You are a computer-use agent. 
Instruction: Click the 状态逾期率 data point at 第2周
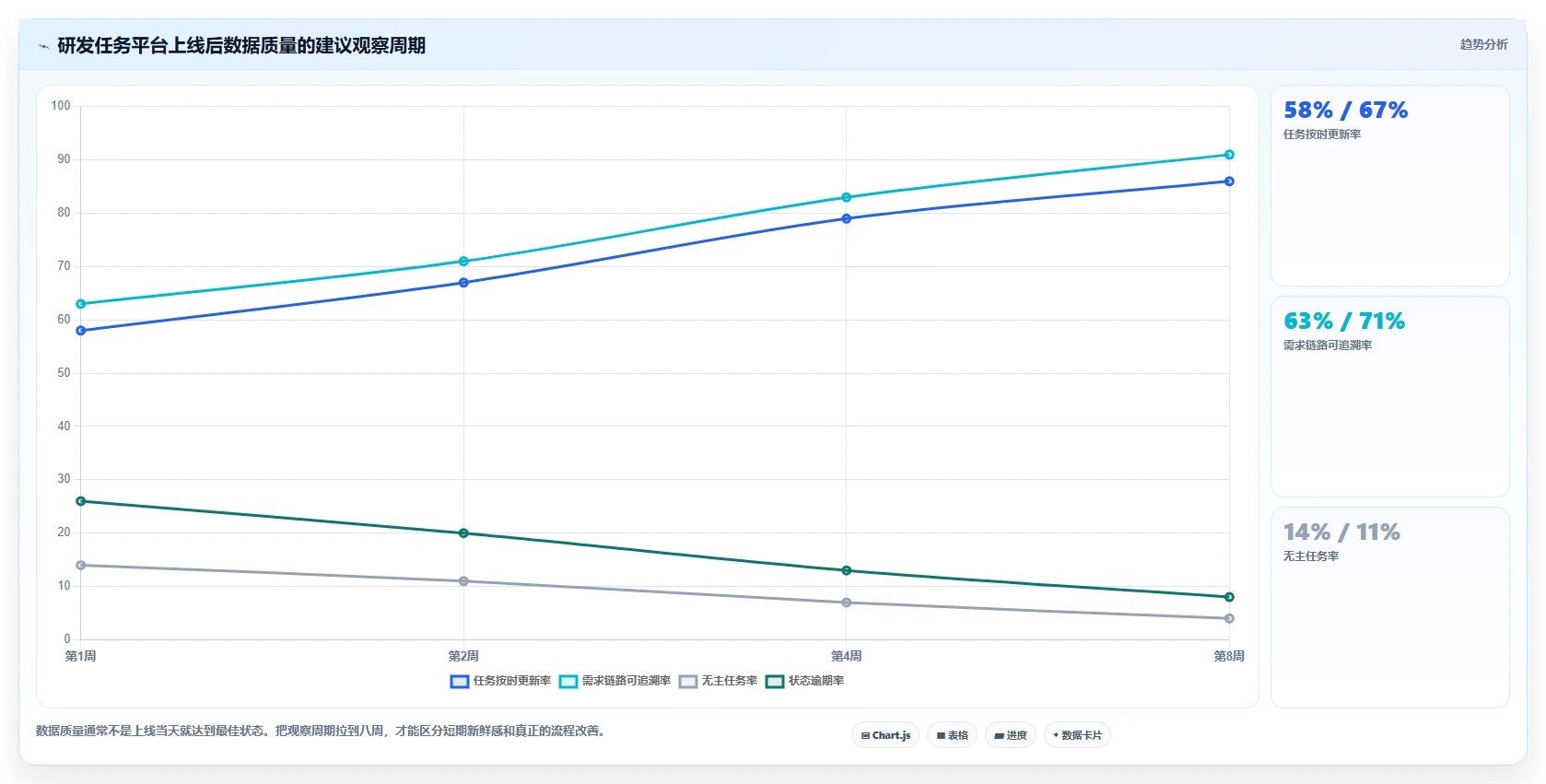coord(463,533)
